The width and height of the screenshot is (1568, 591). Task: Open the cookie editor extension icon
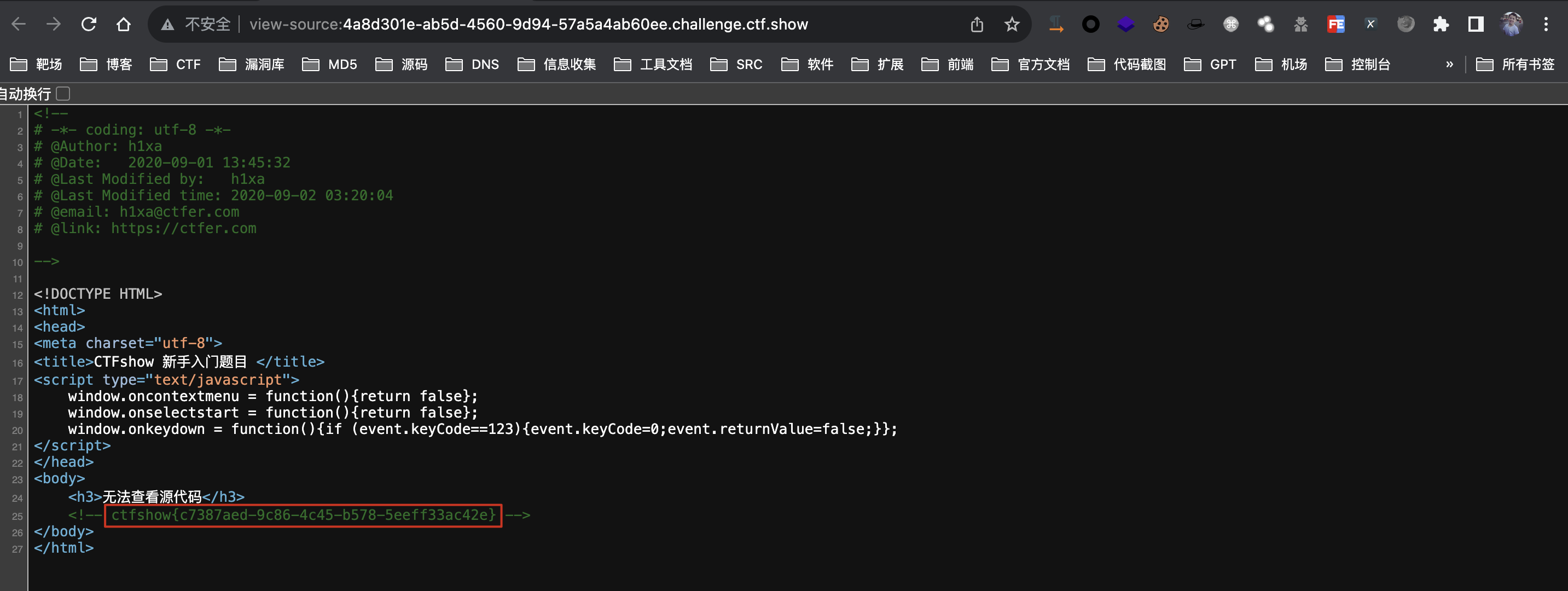pos(1161,24)
